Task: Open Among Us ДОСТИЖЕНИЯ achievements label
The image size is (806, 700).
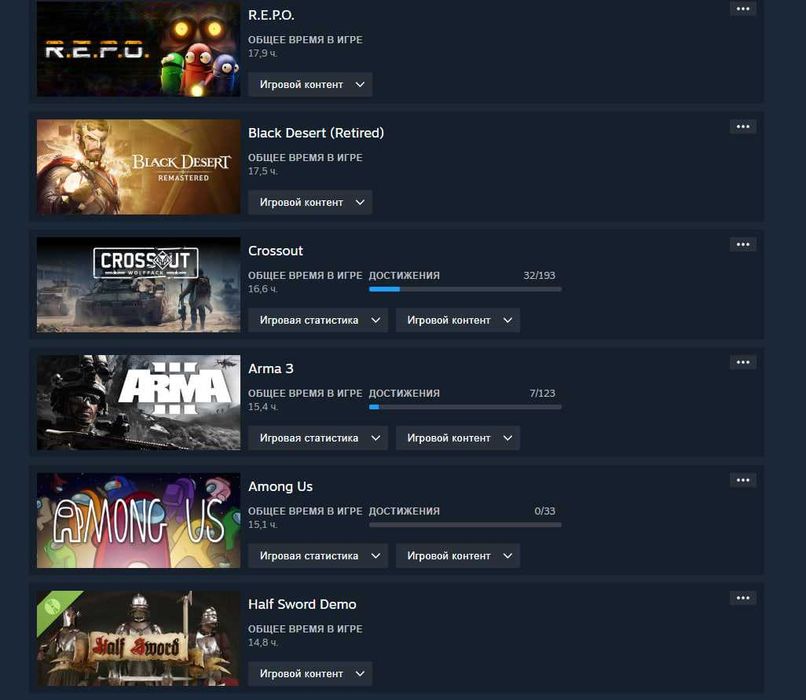Action: 404,511
